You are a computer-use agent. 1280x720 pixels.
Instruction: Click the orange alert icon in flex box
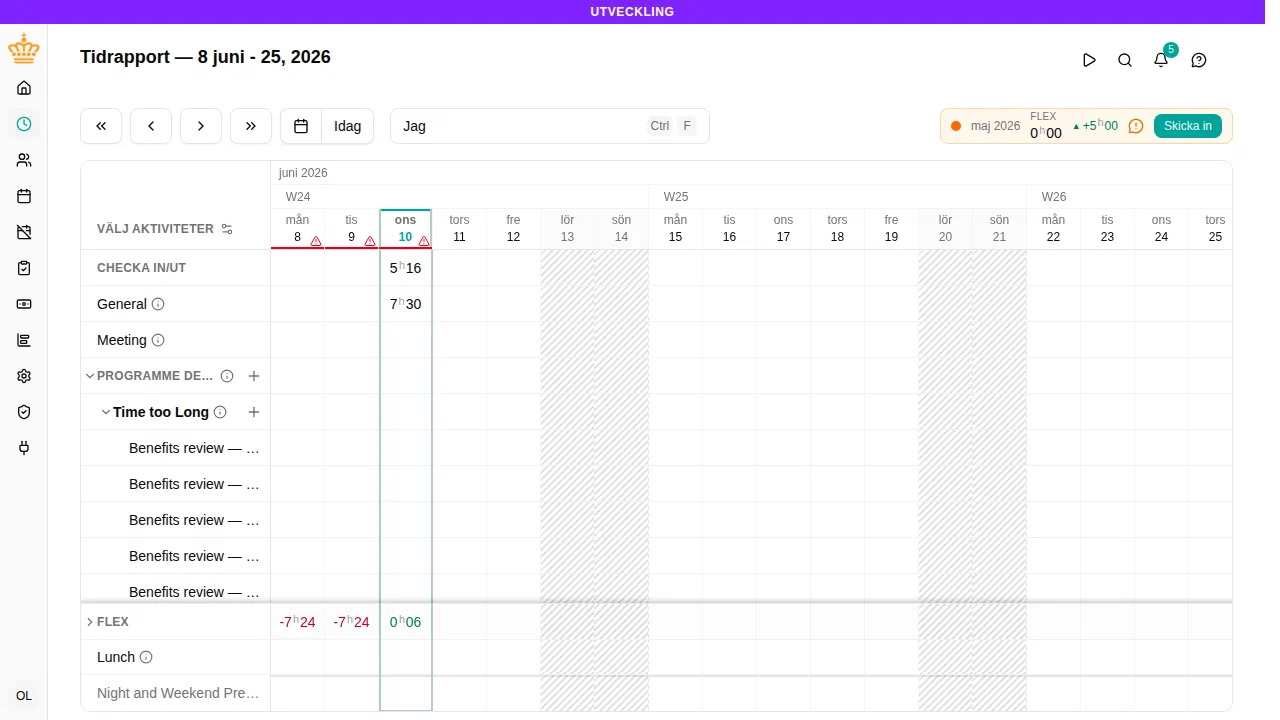click(1136, 126)
